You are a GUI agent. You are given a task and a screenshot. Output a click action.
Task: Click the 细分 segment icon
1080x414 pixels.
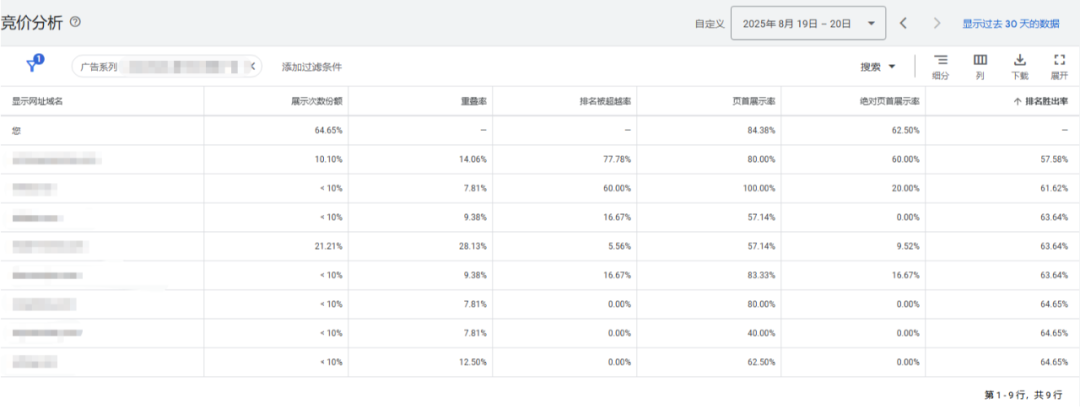pyautogui.click(x=940, y=66)
